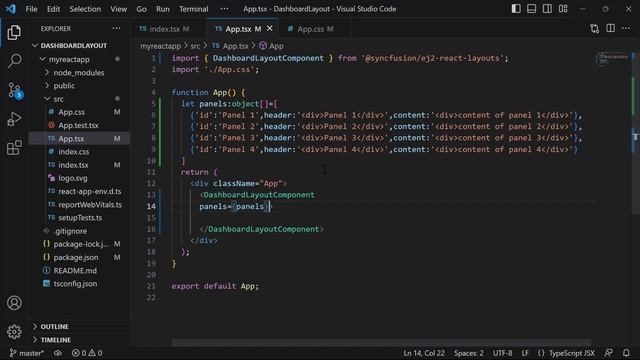The image size is (640, 360).
Task: Open logo.svg file
Action: [x=73, y=178]
